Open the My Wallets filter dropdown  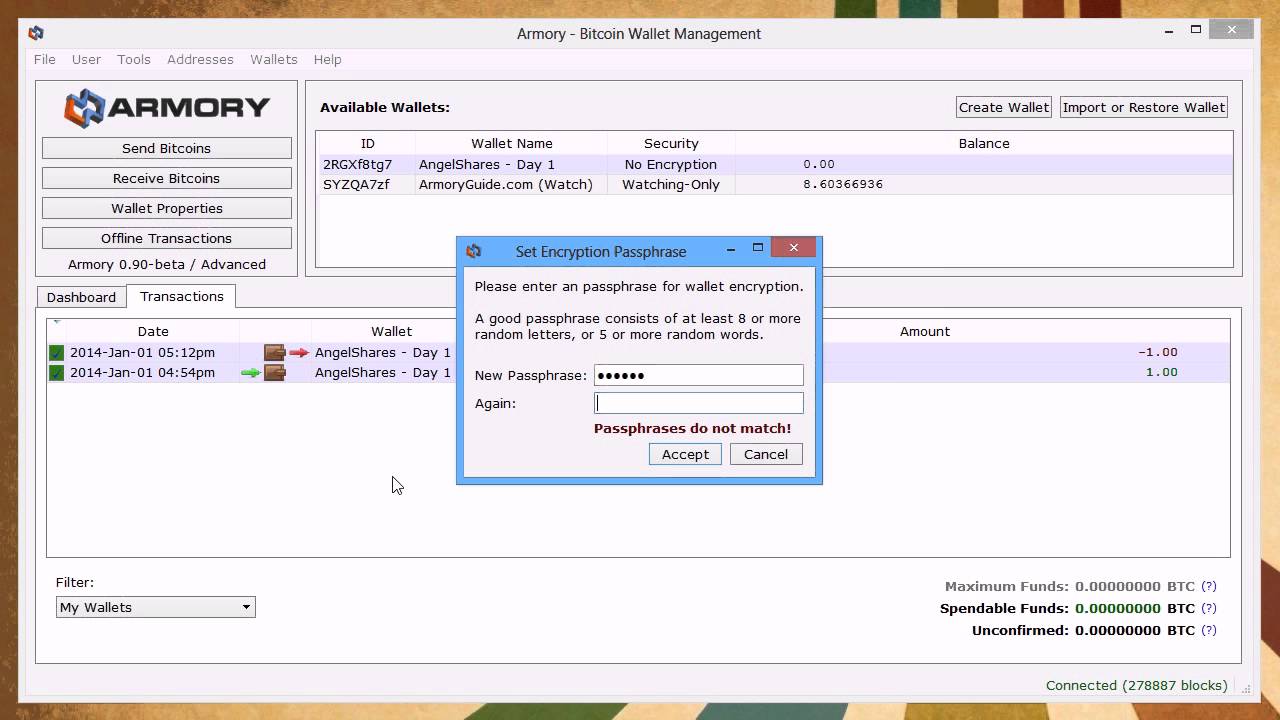(156, 607)
